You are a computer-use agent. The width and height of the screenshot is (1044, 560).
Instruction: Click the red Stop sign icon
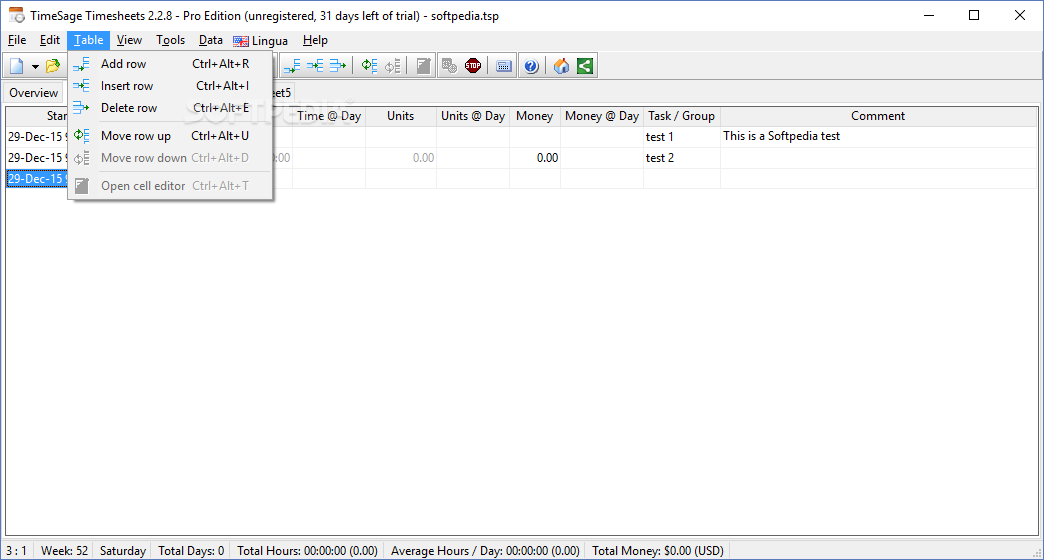(473, 66)
